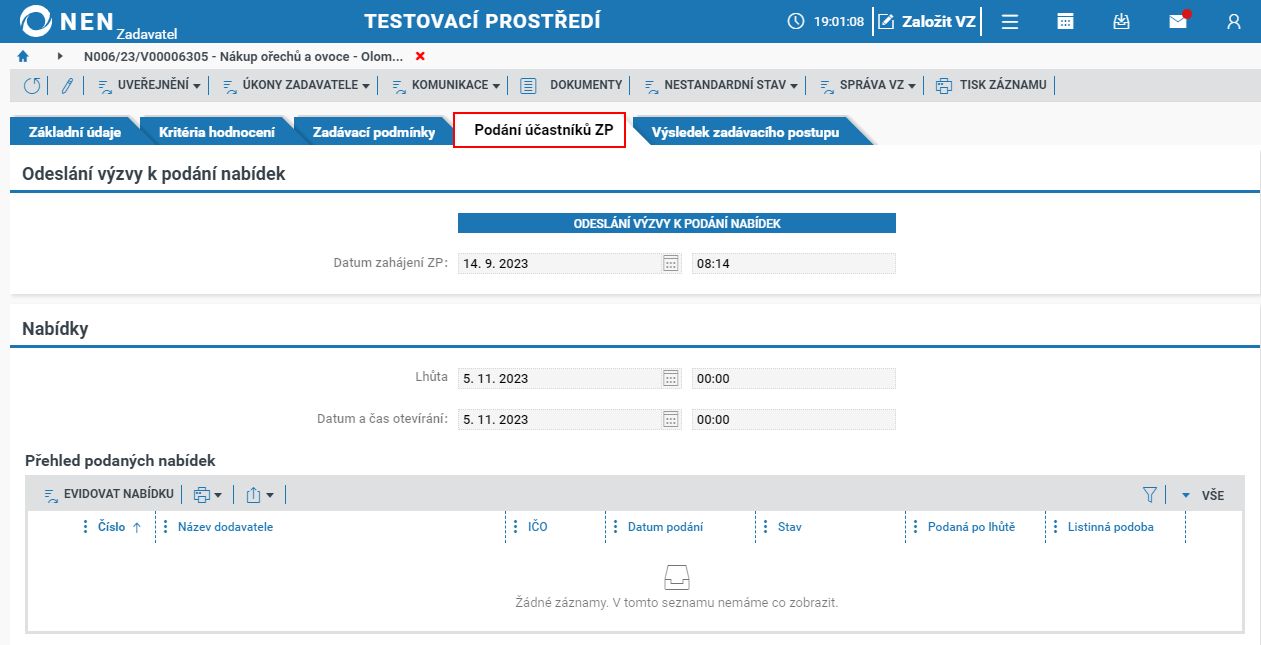This screenshot has width=1261, height=645.
Task: Click the Stav column header
Action: [x=789, y=527]
